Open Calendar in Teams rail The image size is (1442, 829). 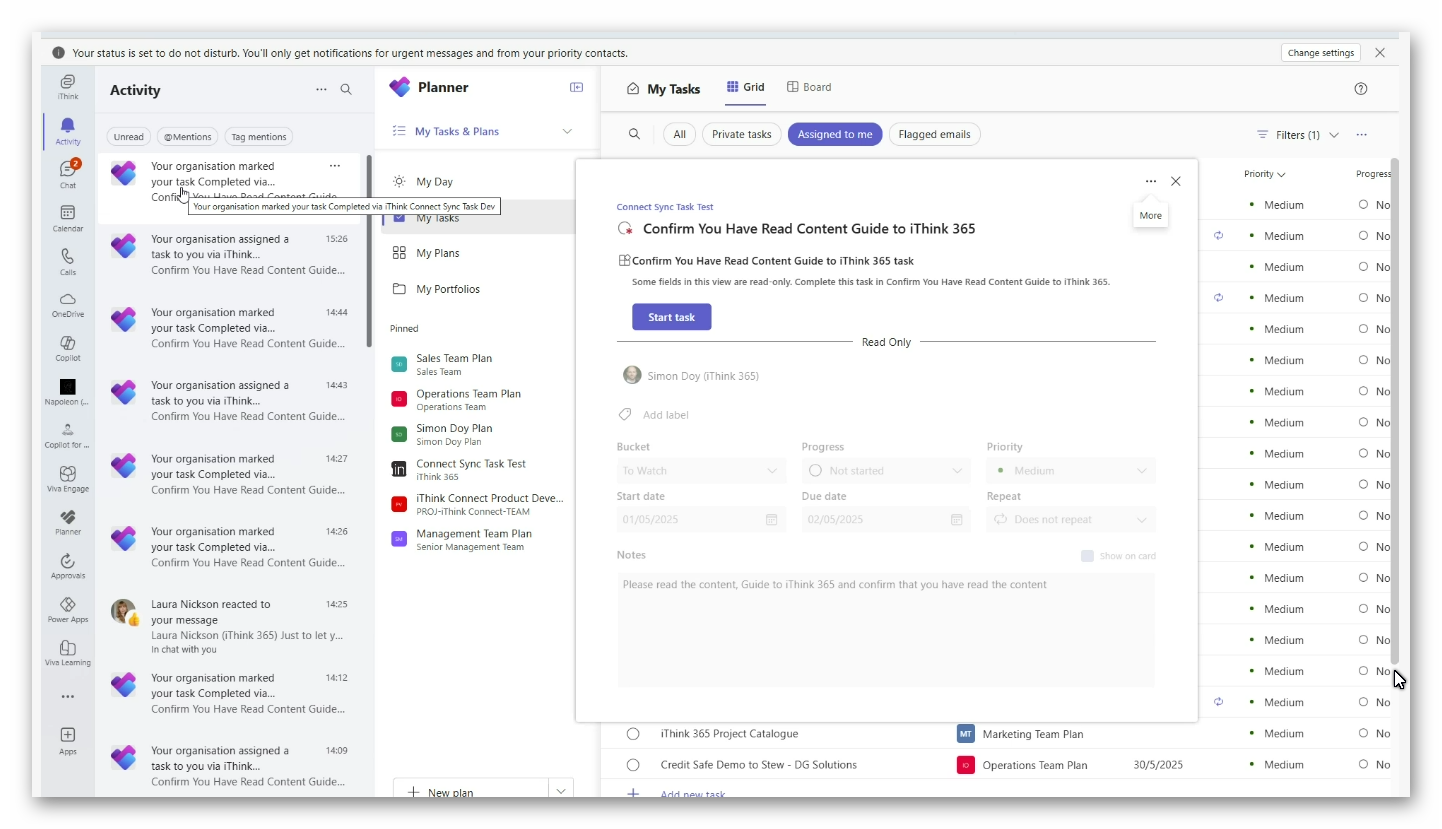(68, 217)
